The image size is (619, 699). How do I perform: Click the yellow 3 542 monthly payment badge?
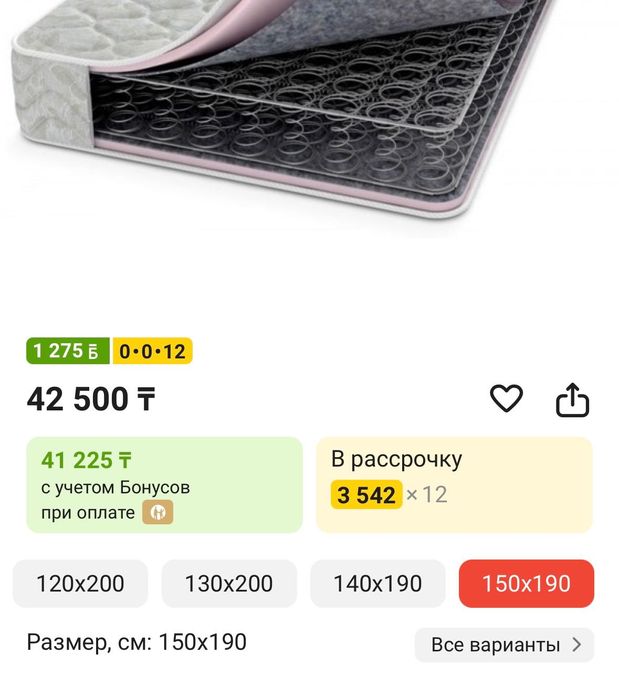[366, 495]
